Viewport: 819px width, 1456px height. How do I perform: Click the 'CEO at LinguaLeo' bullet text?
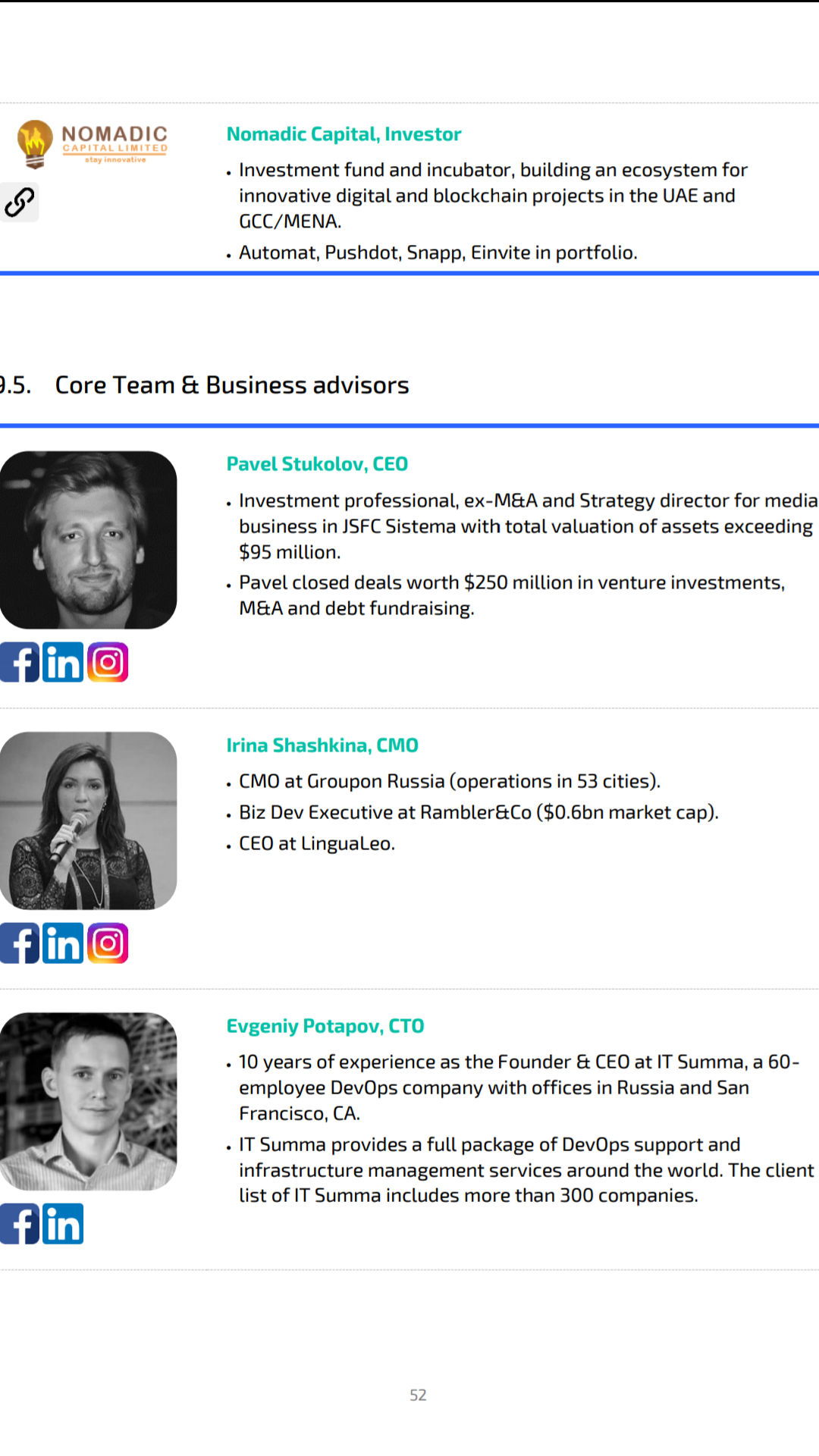coord(317,843)
